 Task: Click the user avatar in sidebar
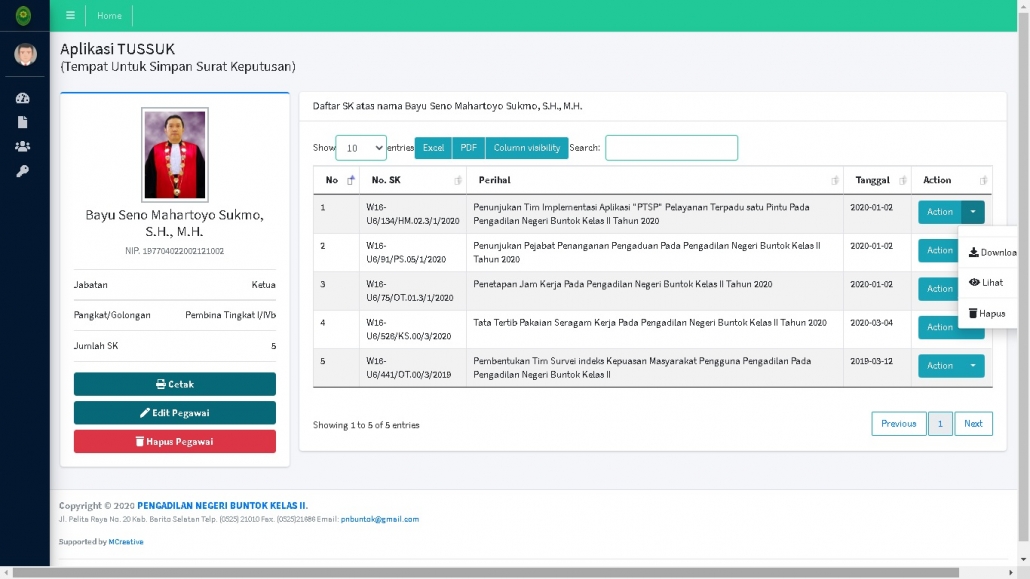tap(25, 54)
